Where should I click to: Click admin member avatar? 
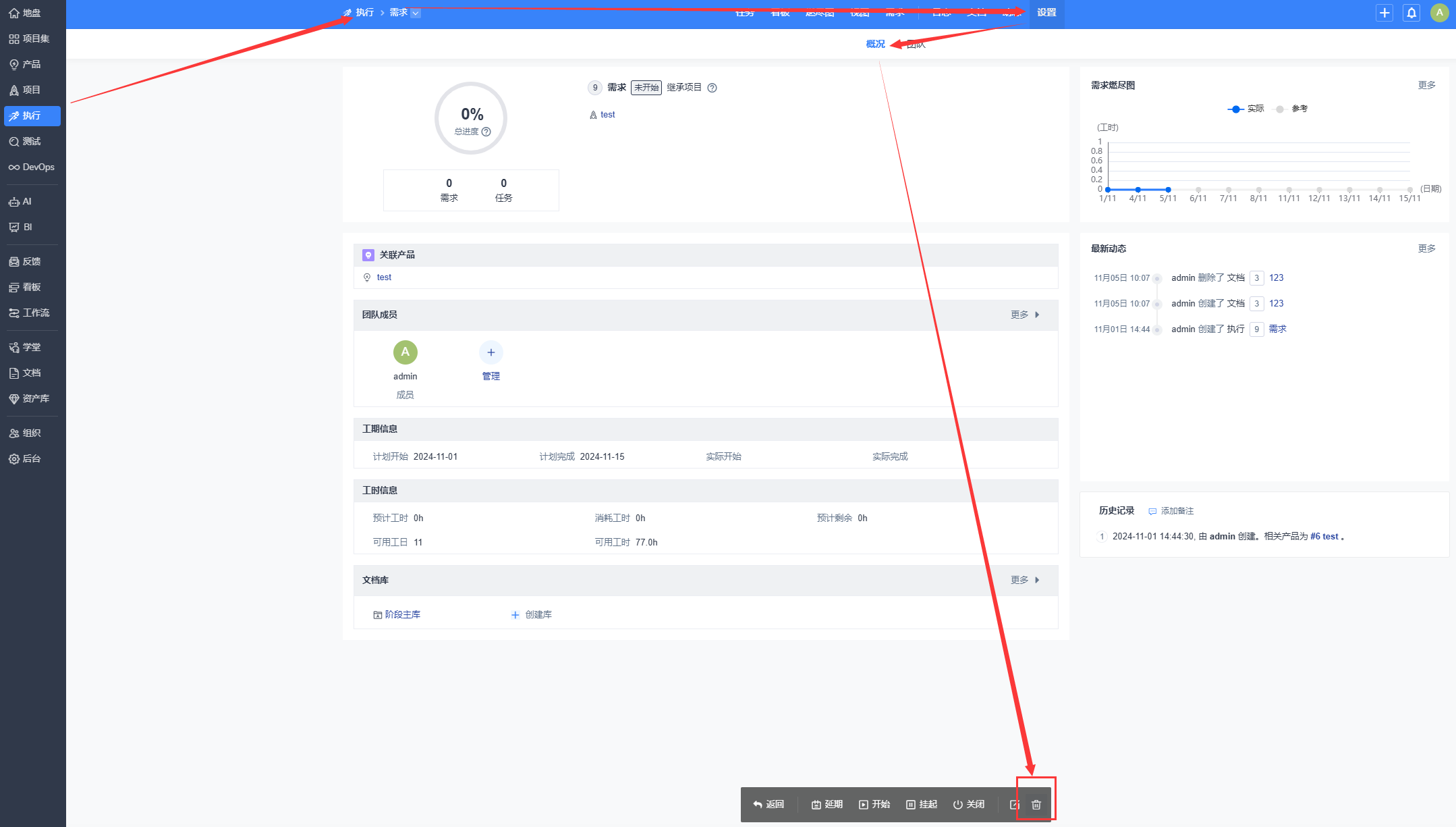click(405, 352)
